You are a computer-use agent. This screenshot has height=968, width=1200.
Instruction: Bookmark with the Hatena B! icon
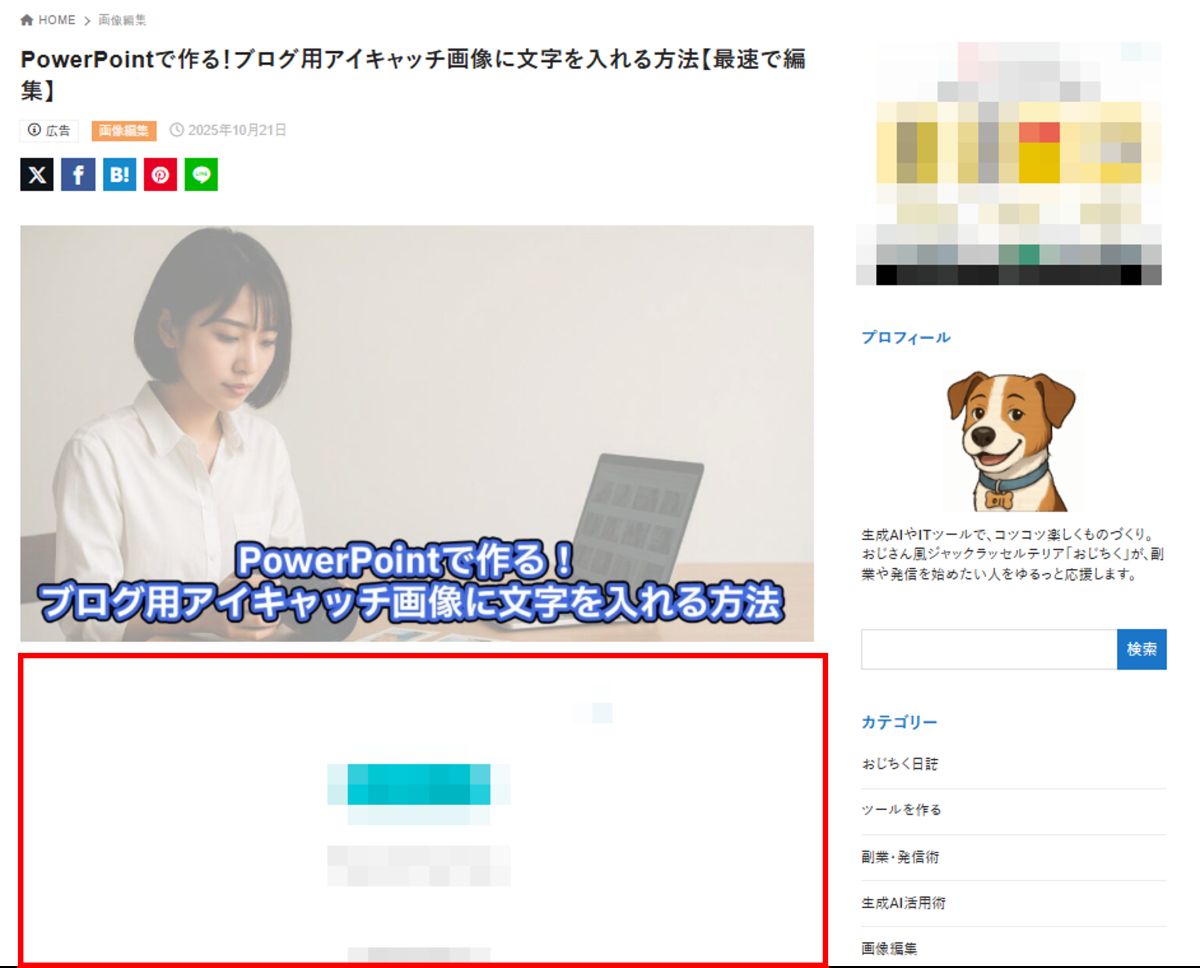(x=119, y=174)
